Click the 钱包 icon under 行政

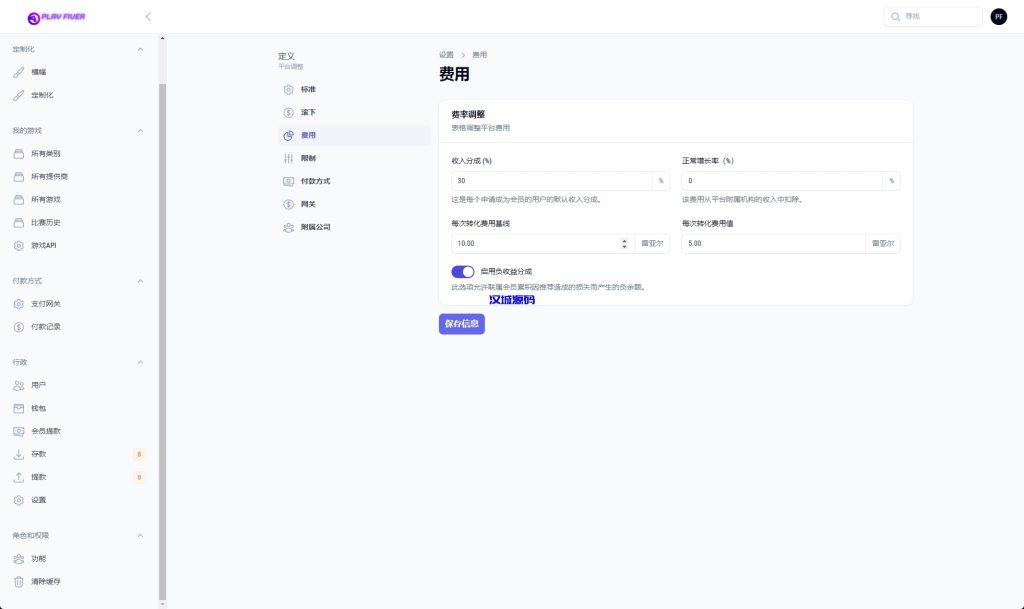pyautogui.click(x=17, y=408)
